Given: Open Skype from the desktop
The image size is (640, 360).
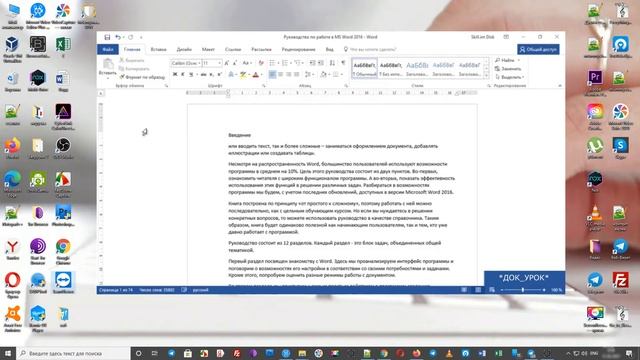Looking at the screenshot, I should point(620,148).
